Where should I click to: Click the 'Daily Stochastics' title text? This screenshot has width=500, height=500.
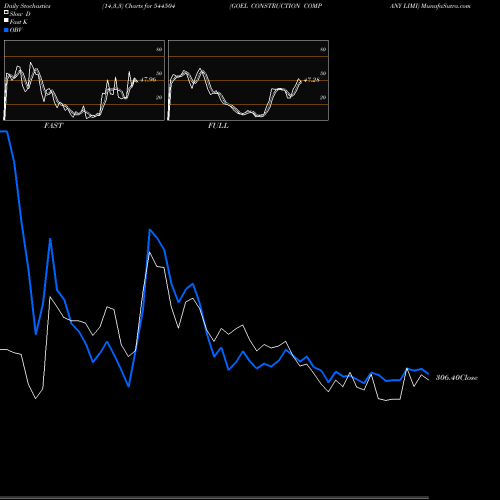27,6
